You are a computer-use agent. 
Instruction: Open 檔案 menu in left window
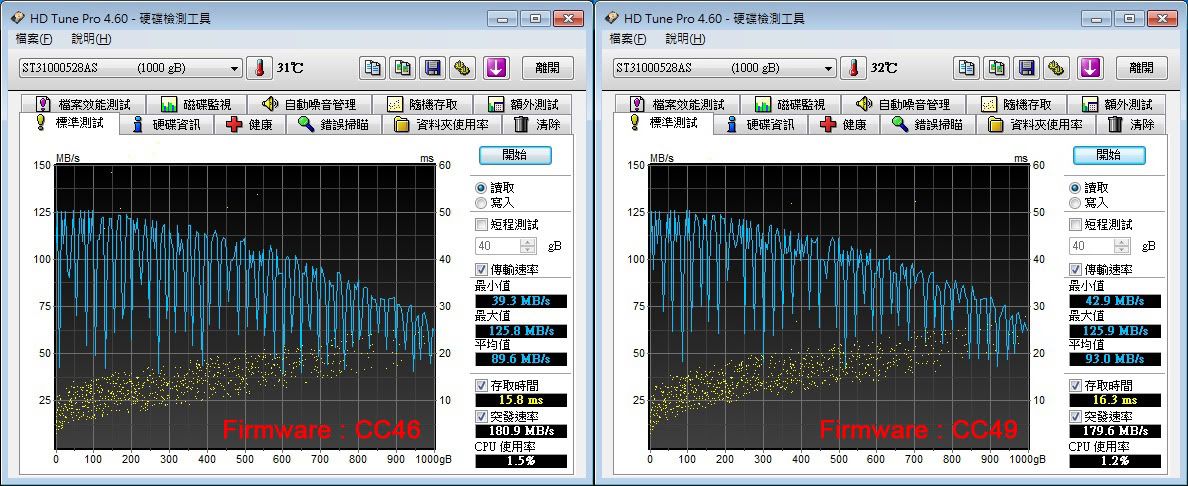34,39
